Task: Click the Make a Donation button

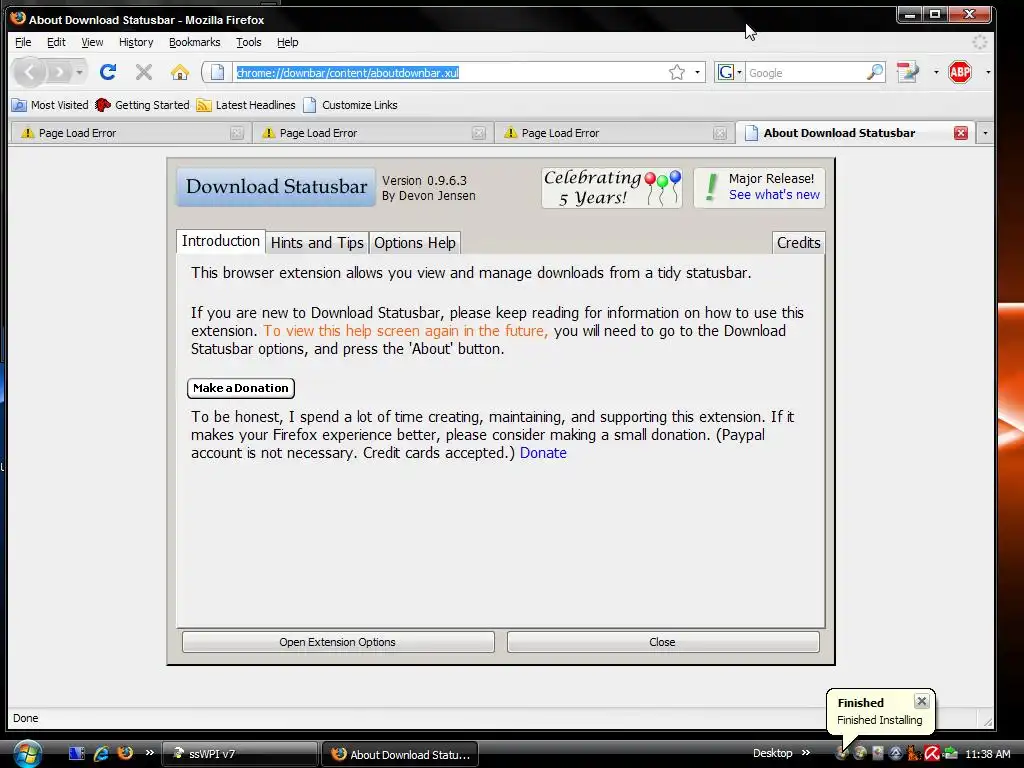Action: tap(241, 388)
